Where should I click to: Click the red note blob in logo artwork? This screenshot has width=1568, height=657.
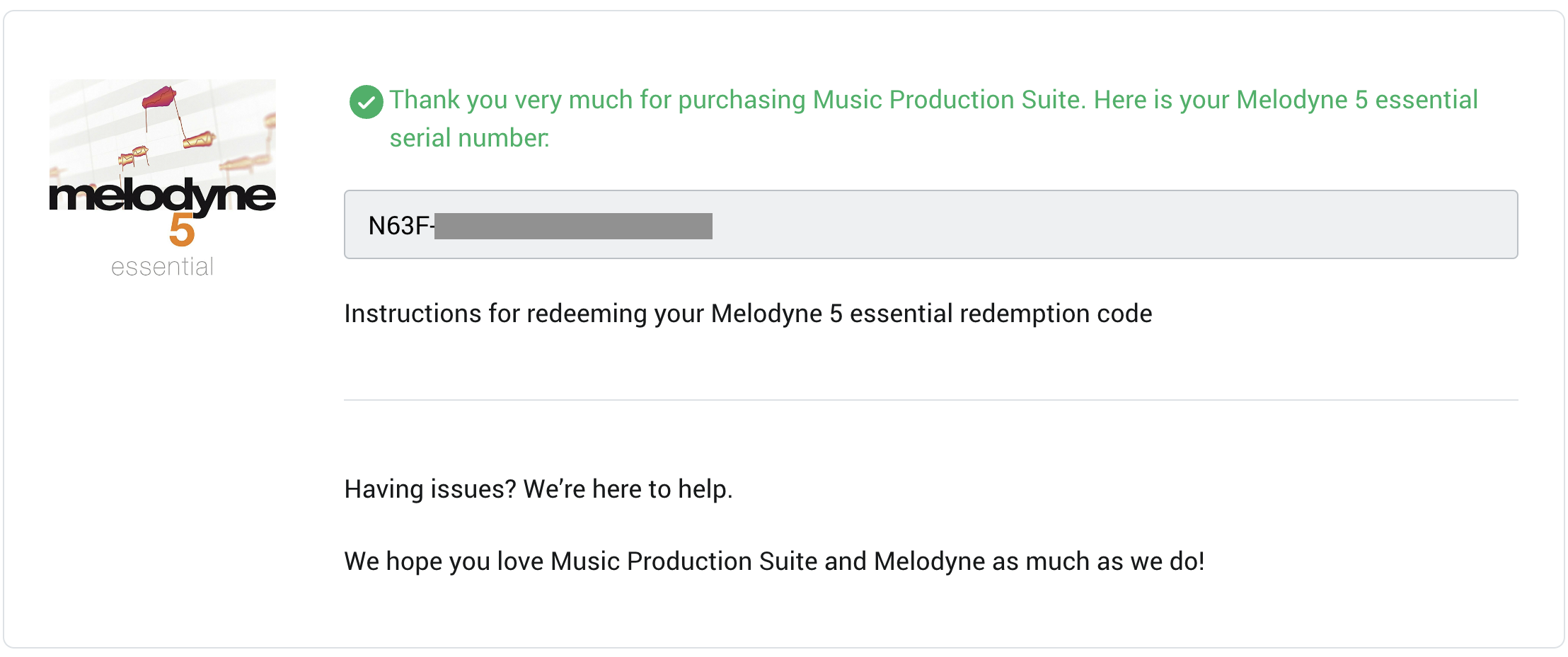pyautogui.click(x=159, y=97)
